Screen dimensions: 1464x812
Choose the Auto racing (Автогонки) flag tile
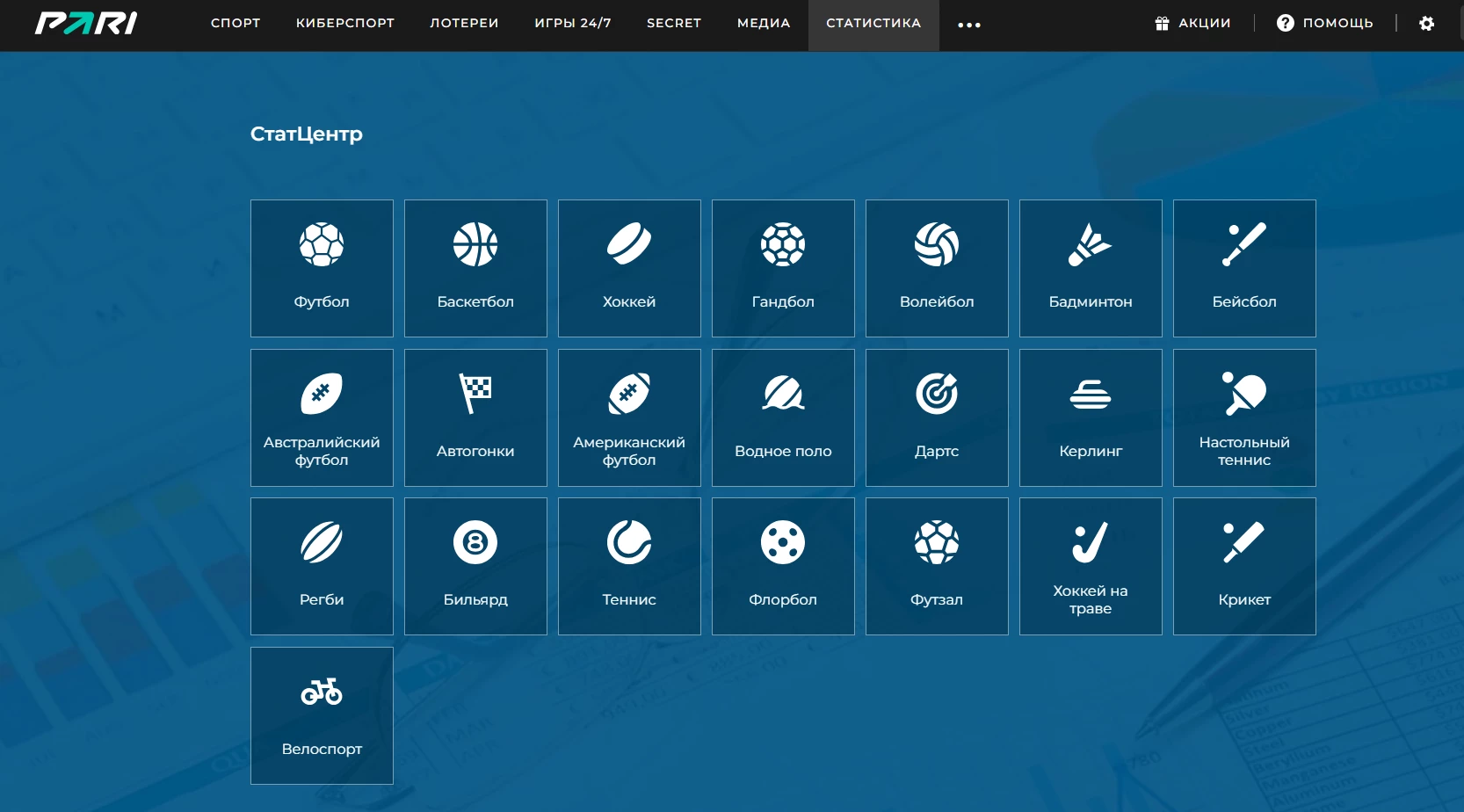pos(475,417)
